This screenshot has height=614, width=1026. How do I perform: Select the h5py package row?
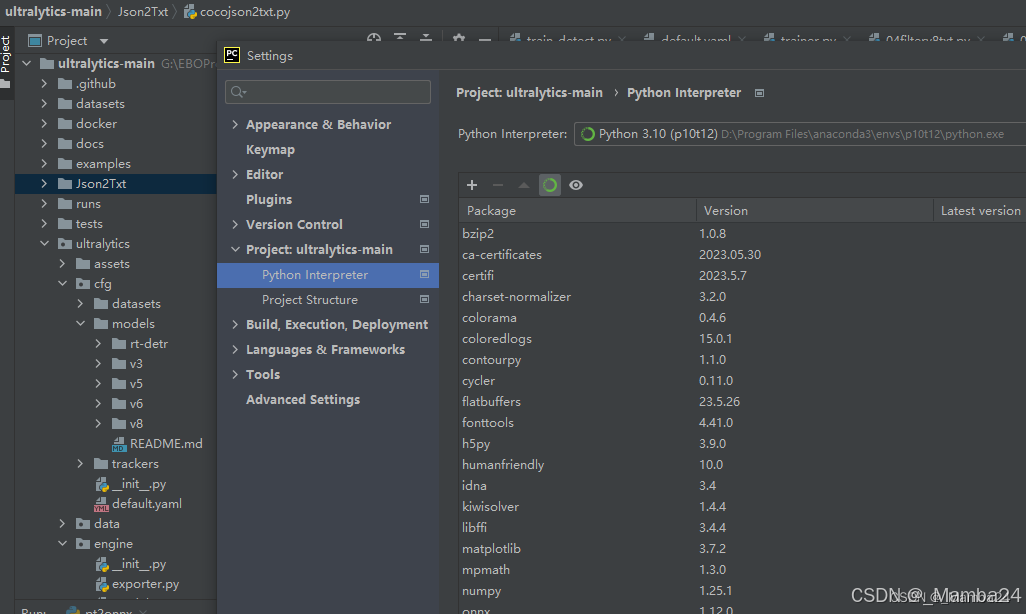coord(743,443)
